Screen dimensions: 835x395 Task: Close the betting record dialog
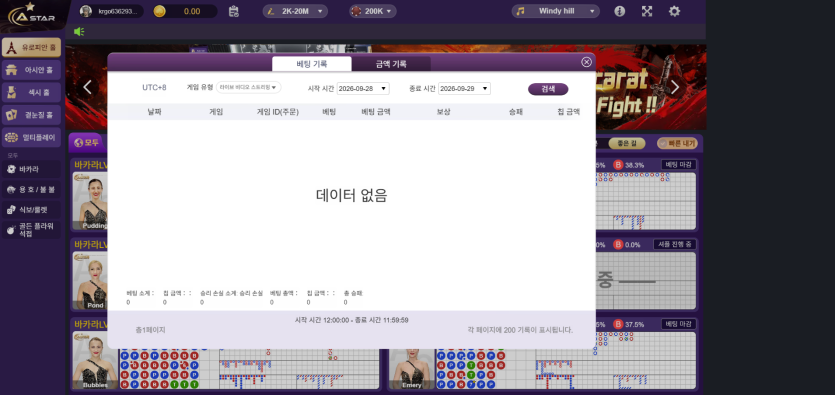tap(586, 62)
